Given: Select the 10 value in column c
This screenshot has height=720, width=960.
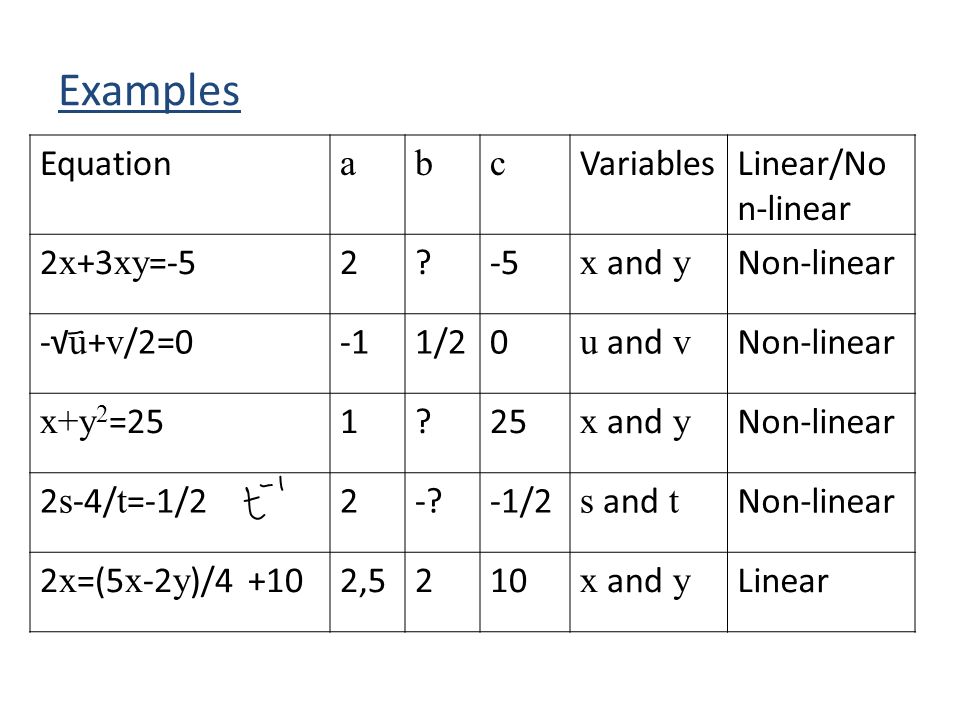Looking at the screenshot, I should pyautogui.click(x=509, y=581).
